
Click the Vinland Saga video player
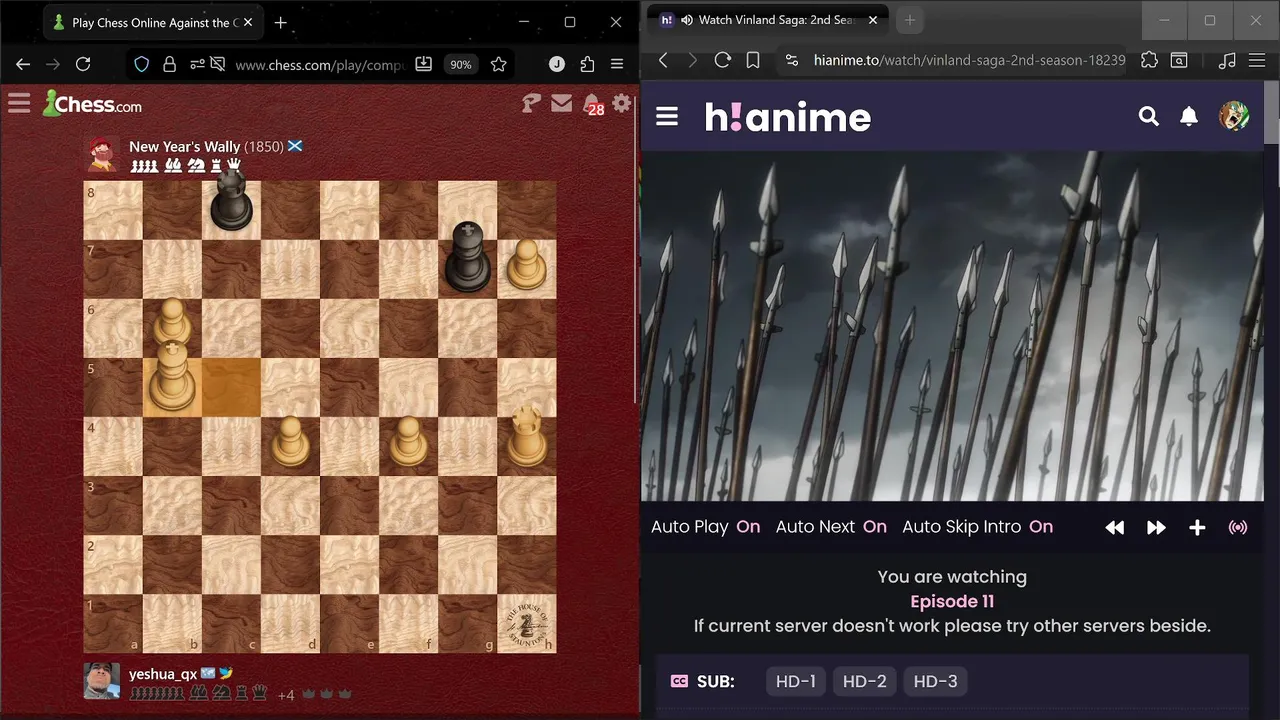pyautogui.click(x=952, y=326)
